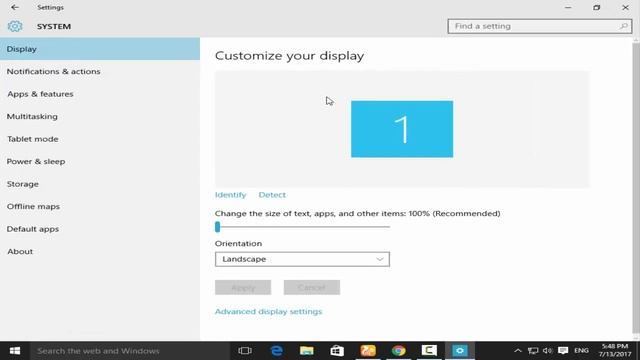Click the search magnifier in Find a setting
640x360 pixels.
(623, 26)
